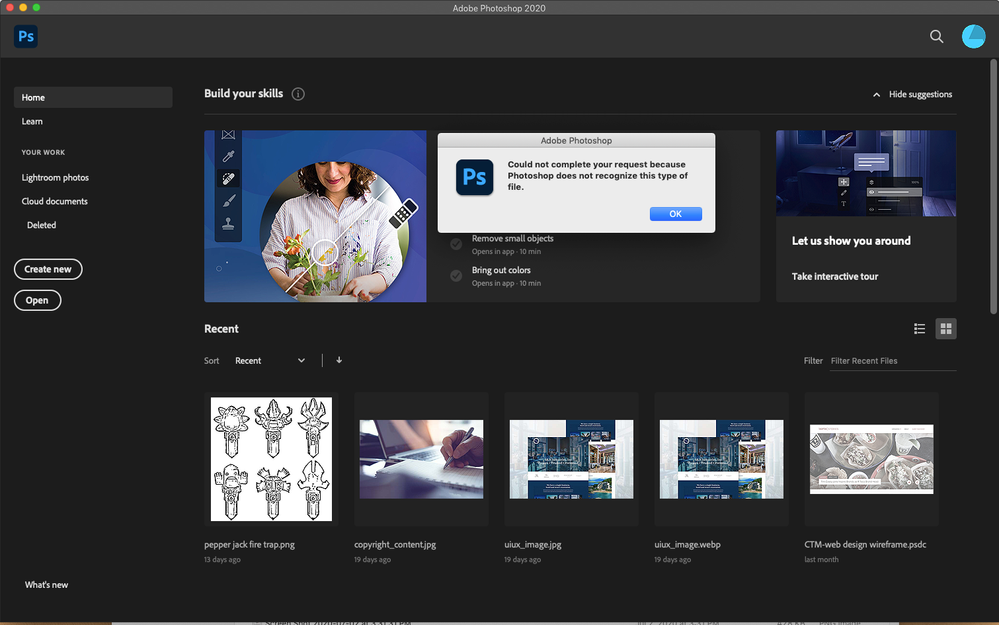The image size is (999, 625).
Task: Click the Create new button
Action: coord(48,269)
